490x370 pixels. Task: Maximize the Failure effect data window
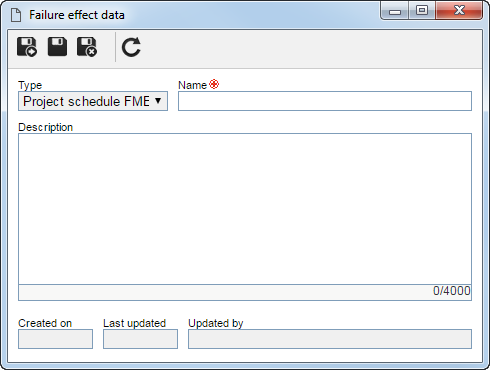422,10
